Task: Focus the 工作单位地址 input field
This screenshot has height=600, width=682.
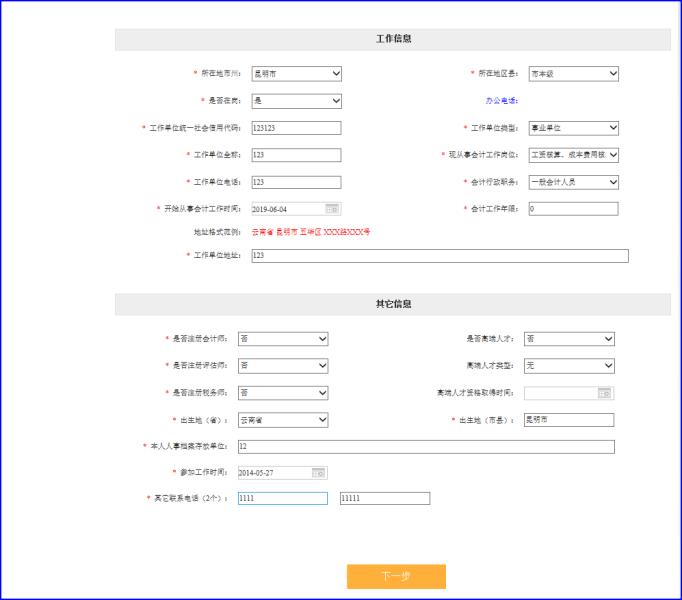Action: point(439,256)
